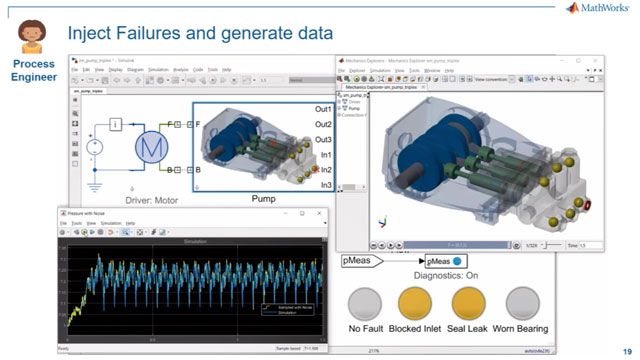Screen dimensions: 640x360
Task: Click scope run button
Action: (84, 232)
